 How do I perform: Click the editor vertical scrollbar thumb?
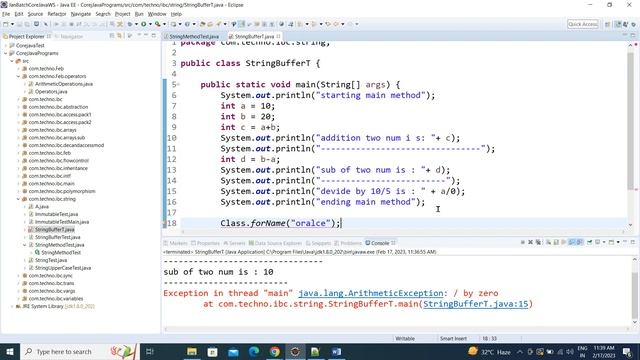(x=631, y=121)
